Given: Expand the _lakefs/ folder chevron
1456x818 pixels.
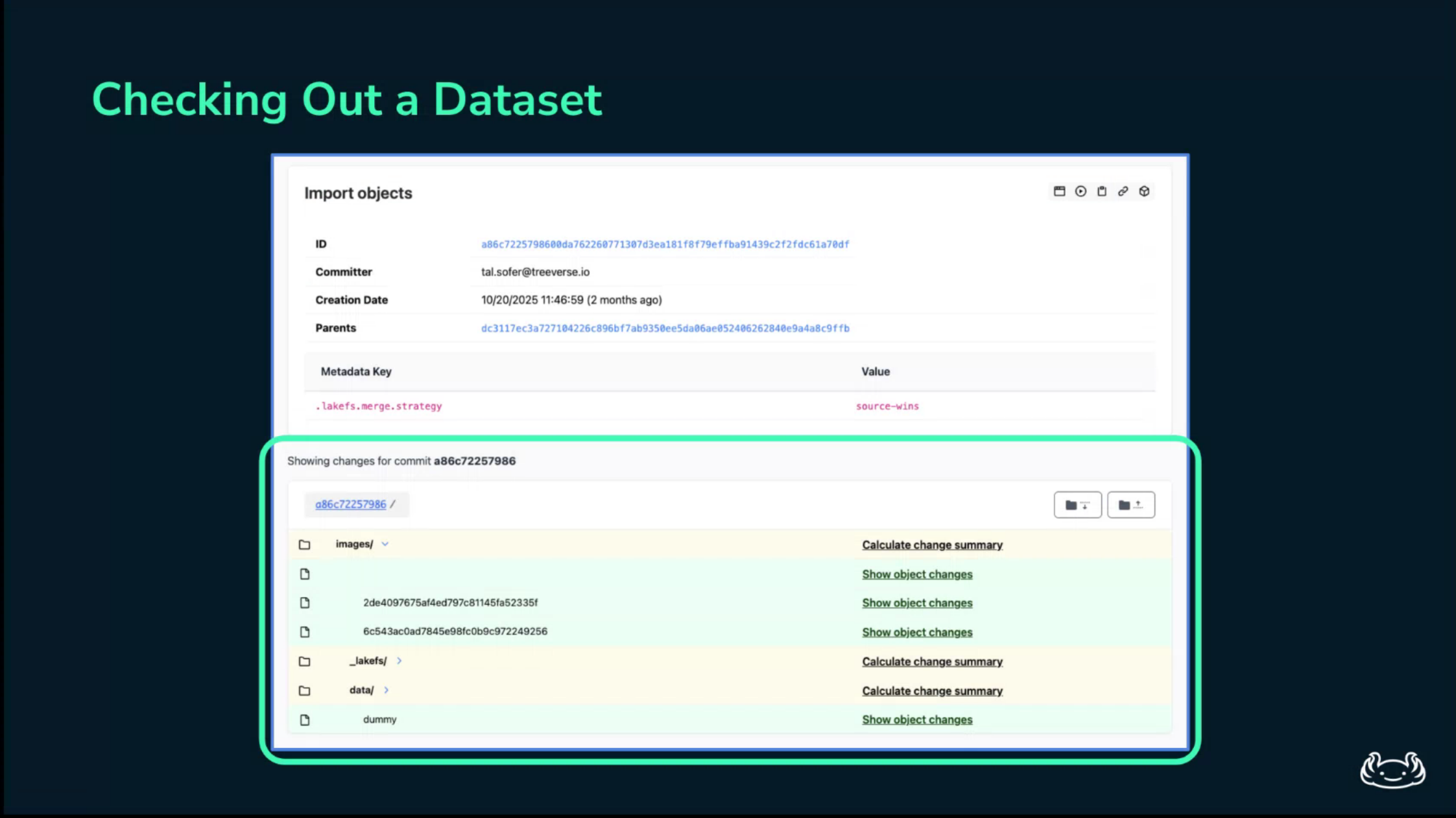Looking at the screenshot, I should click(x=399, y=660).
